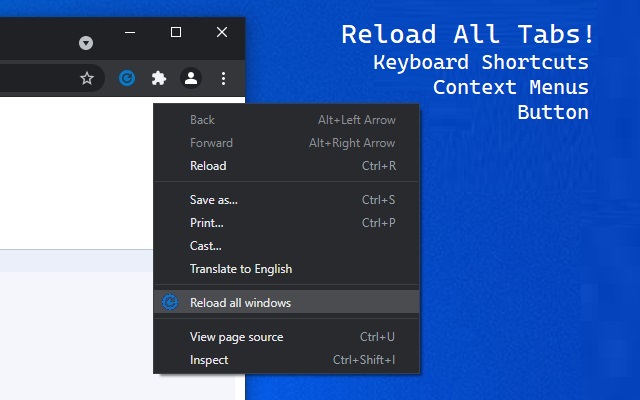Click the bookmark star icon
The height and width of the screenshot is (400, 640).
[87, 78]
